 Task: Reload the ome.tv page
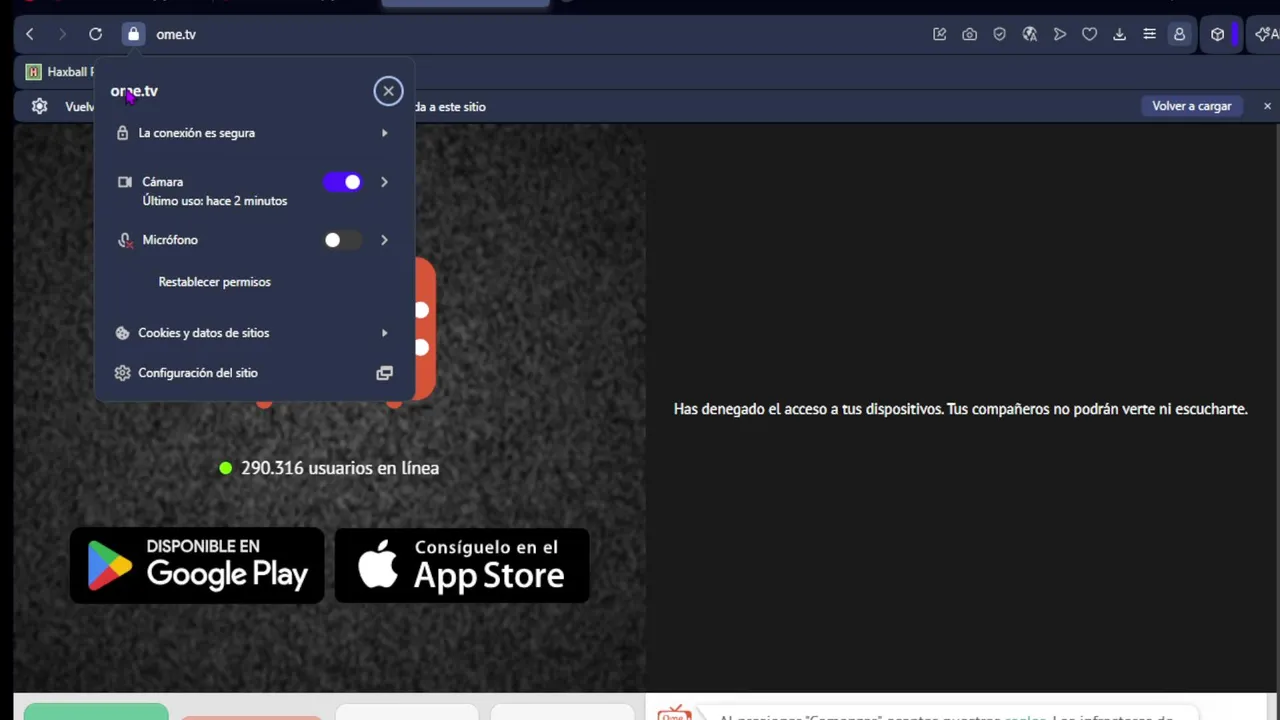pyautogui.click(x=95, y=34)
